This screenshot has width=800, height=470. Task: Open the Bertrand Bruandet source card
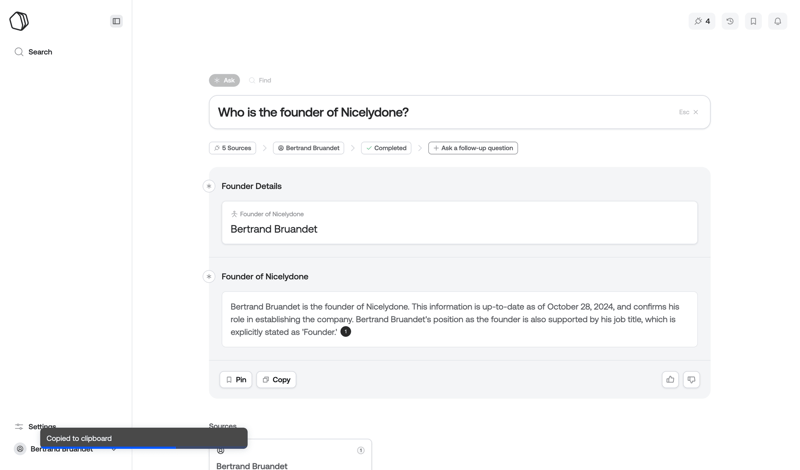(x=290, y=455)
